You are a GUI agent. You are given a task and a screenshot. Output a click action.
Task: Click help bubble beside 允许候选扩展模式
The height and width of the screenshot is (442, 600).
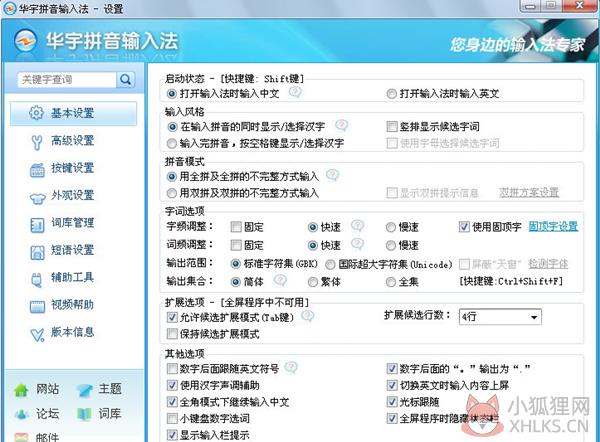pos(308,316)
